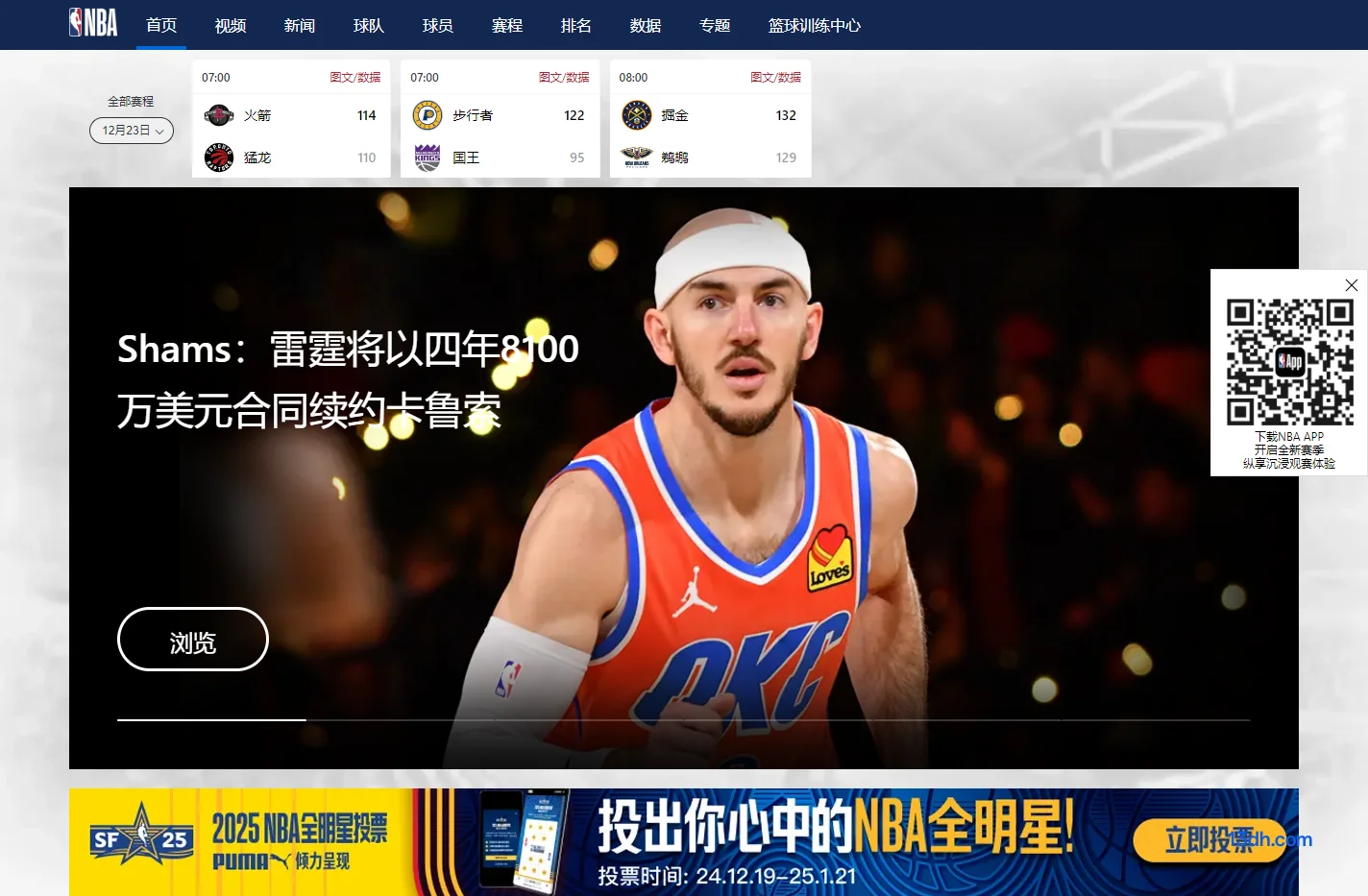Click the NBA APP QR code
Viewport: 1368px width, 896px height.
1289,362
